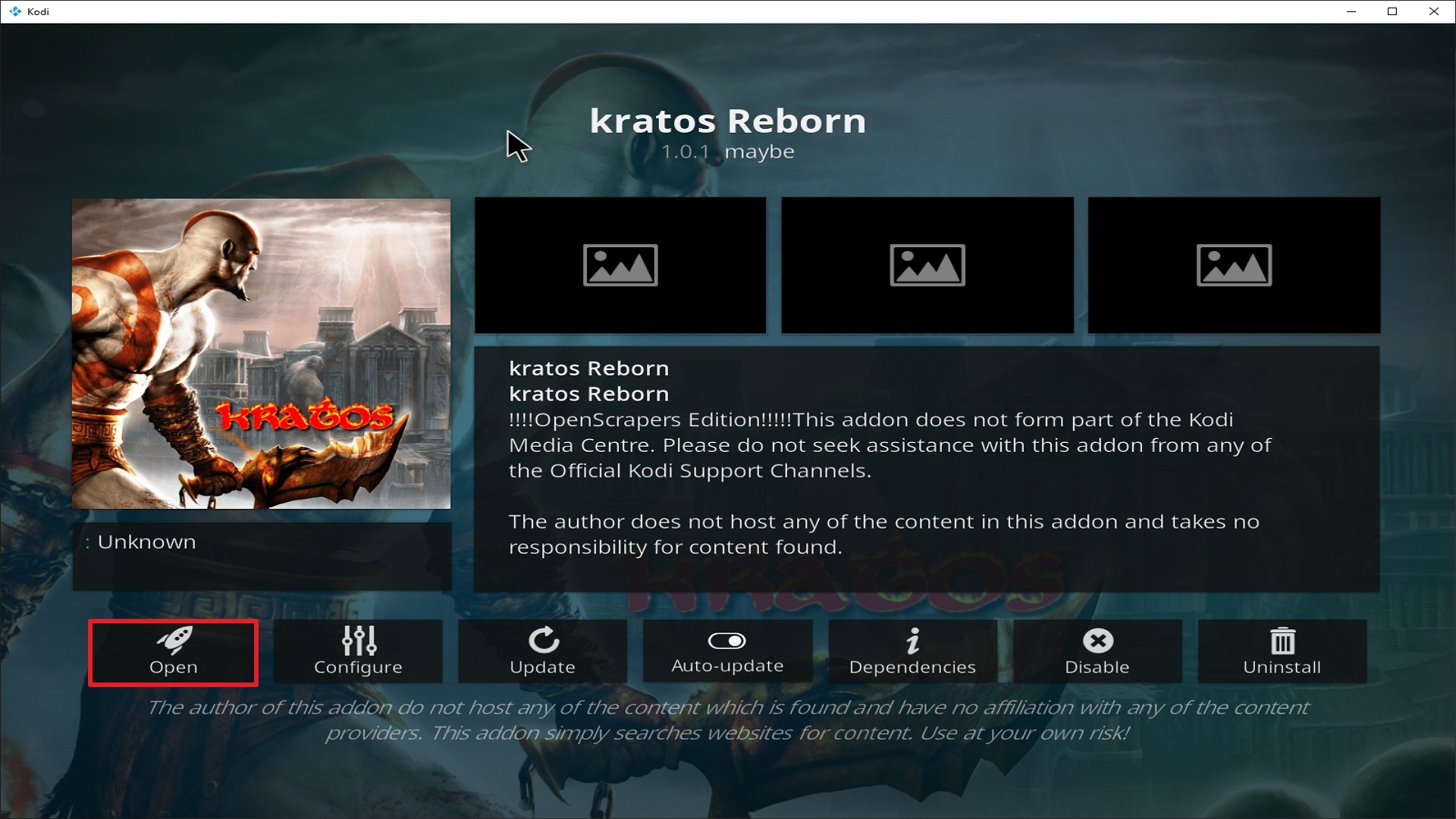Click the 'kratos Reborn' page title
Image resolution: width=1456 pixels, height=819 pixels.
coord(728,121)
